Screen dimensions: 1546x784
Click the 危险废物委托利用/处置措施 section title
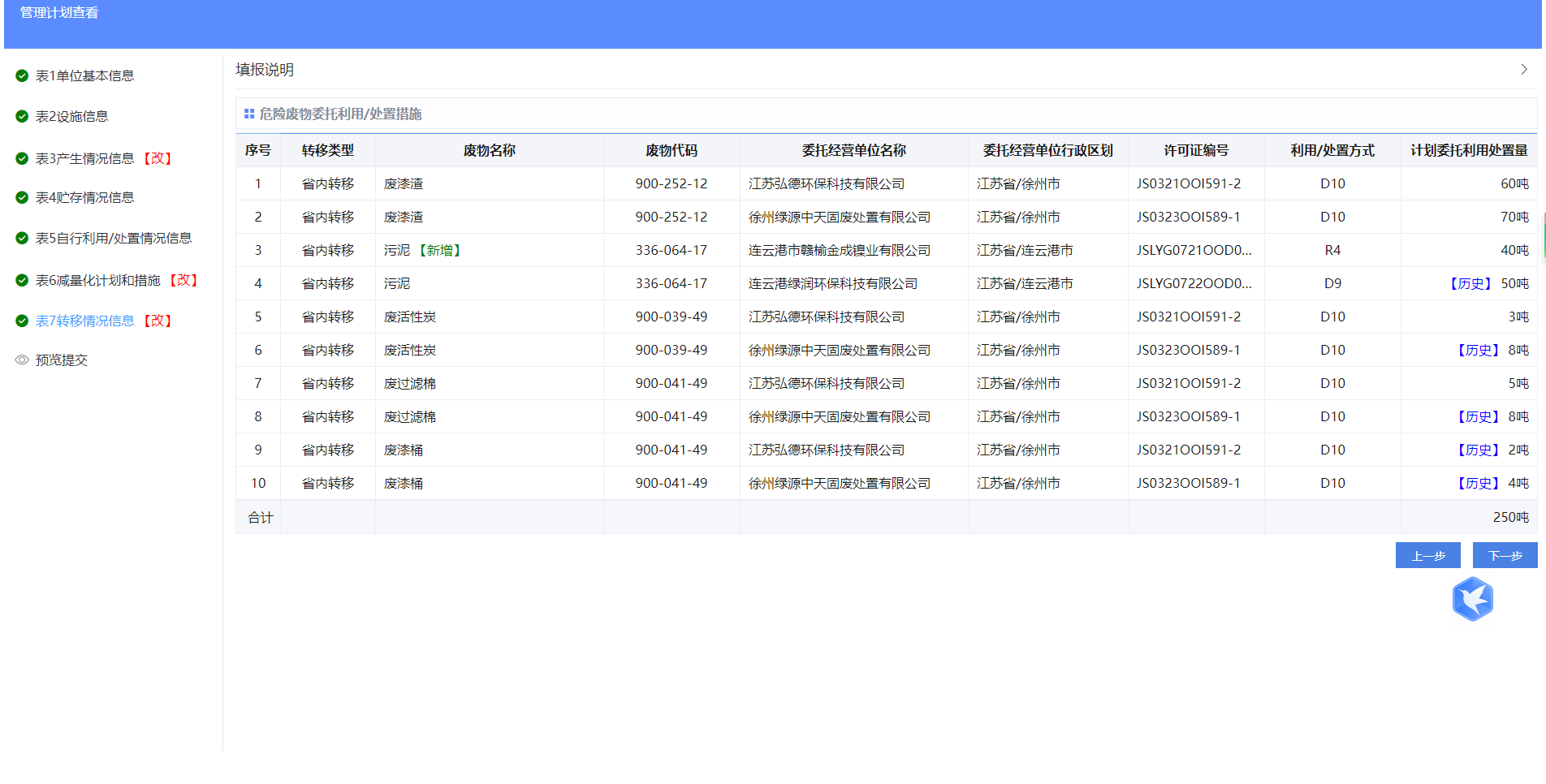click(339, 114)
